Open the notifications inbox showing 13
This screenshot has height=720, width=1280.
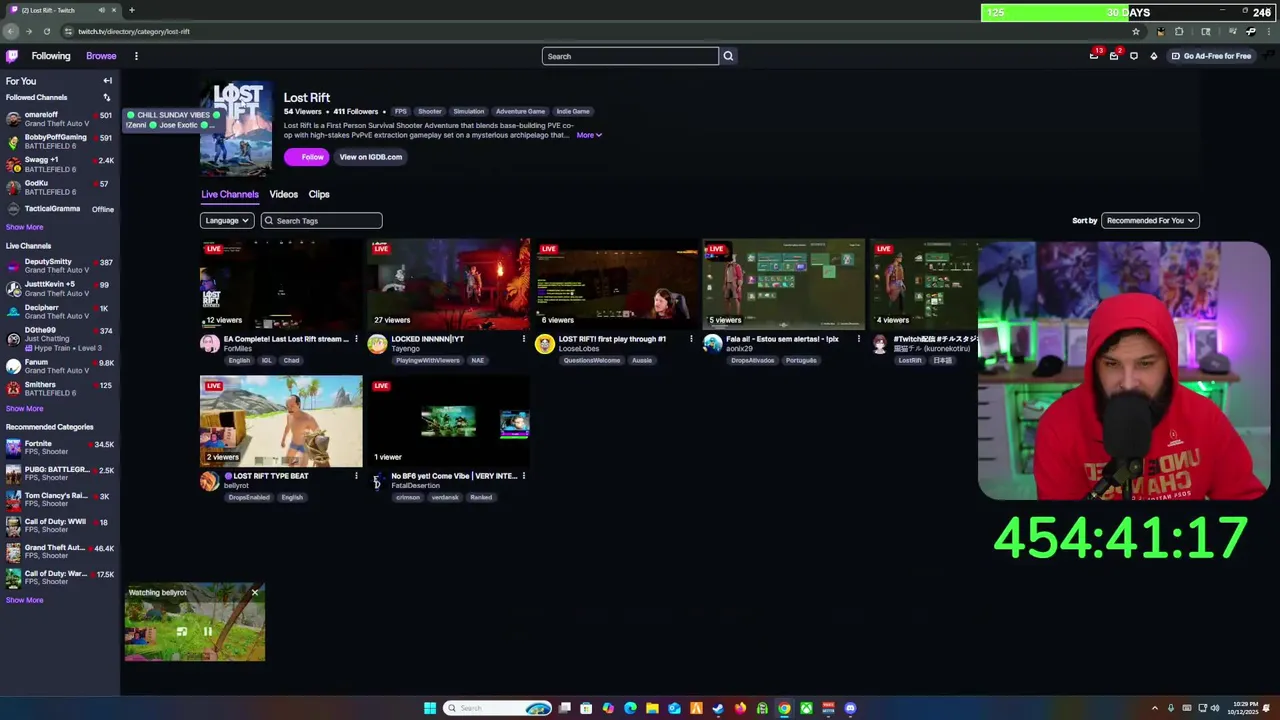click(1094, 56)
